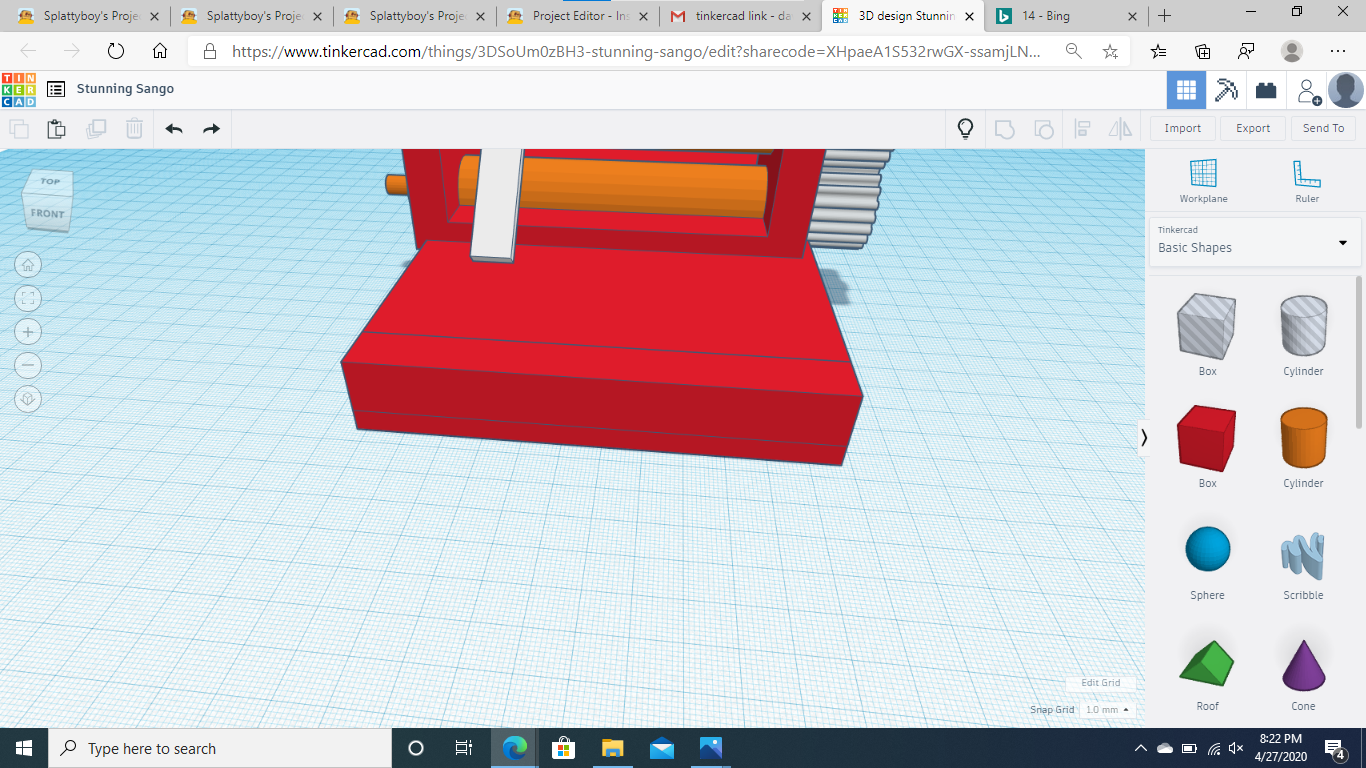The height and width of the screenshot is (768, 1366).
Task: Click the Ungroup shapes icon
Action: pyautogui.click(x=1043, y=128)
